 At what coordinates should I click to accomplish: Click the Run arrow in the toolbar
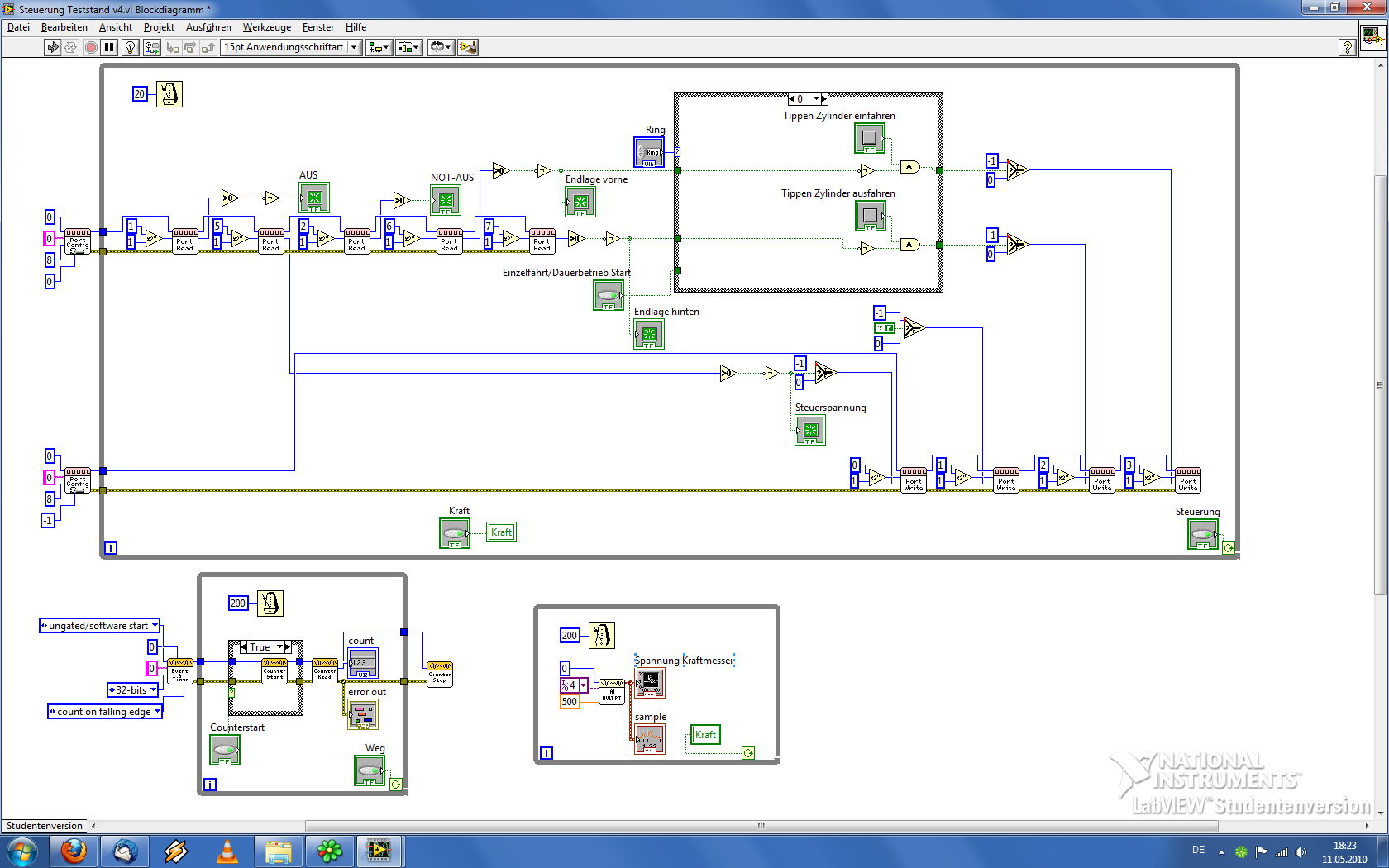[53, 47]
